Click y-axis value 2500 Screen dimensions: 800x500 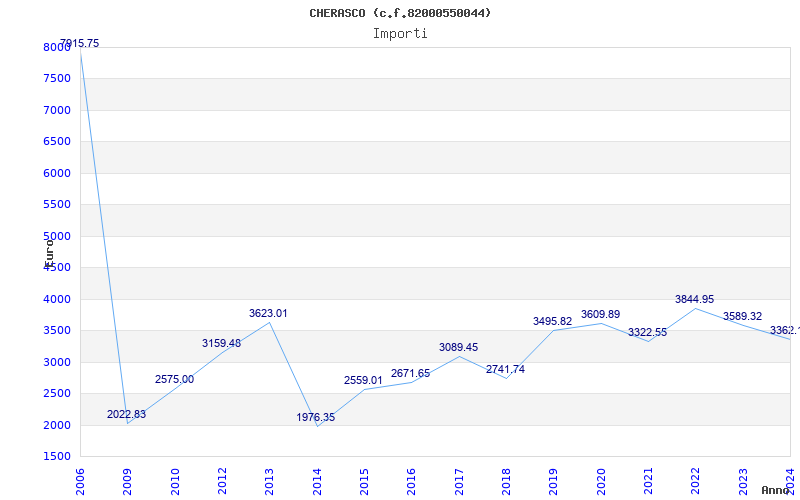57,393
